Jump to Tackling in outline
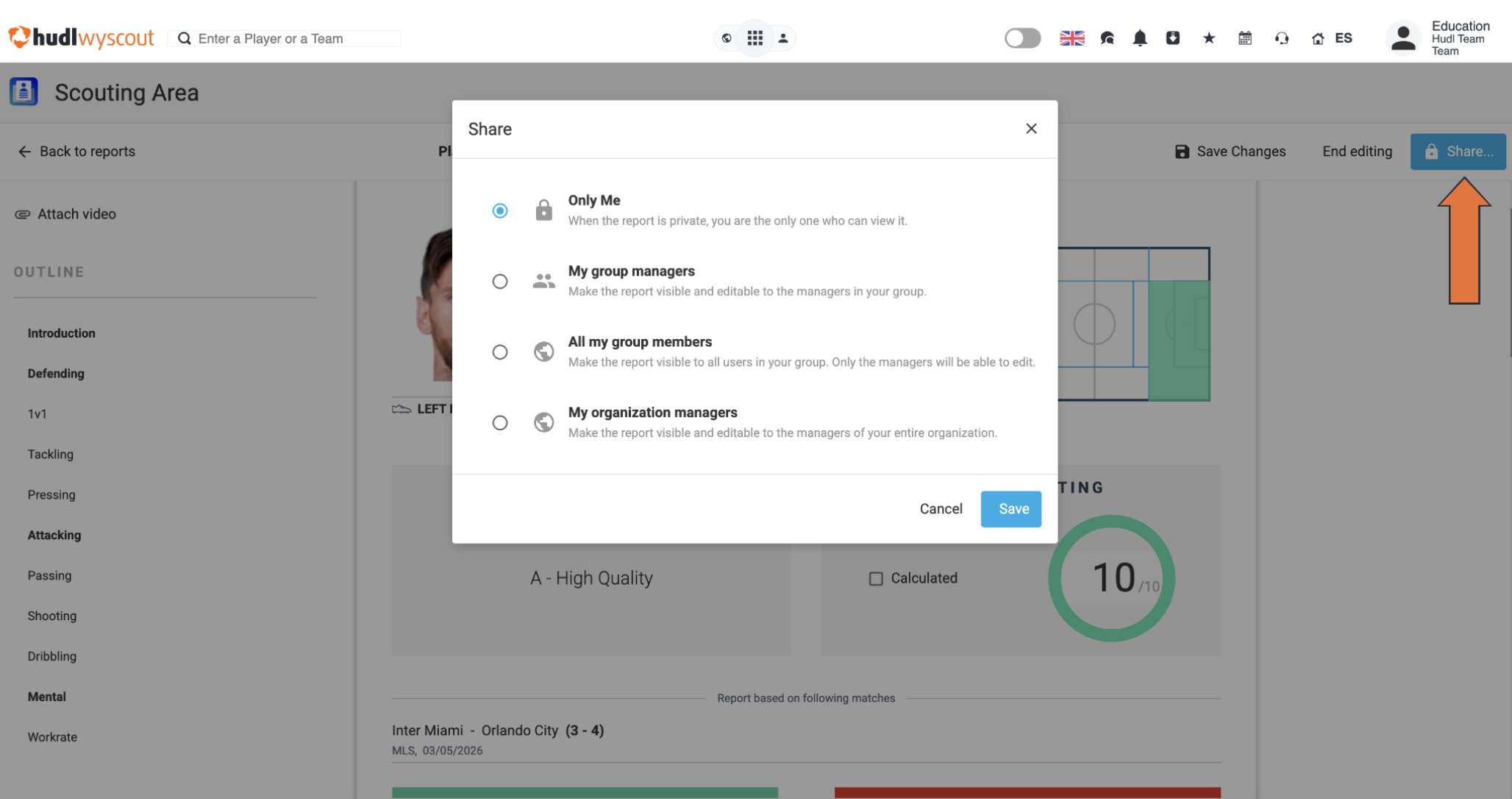The image size is (1512, 799). pos(51,455)
